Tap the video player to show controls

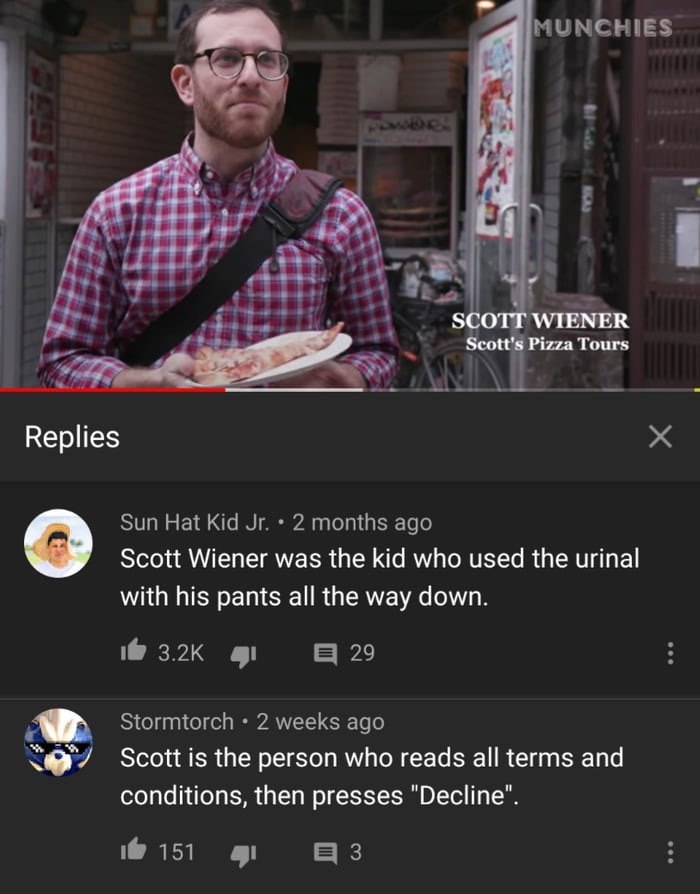(x=350, y=194)
